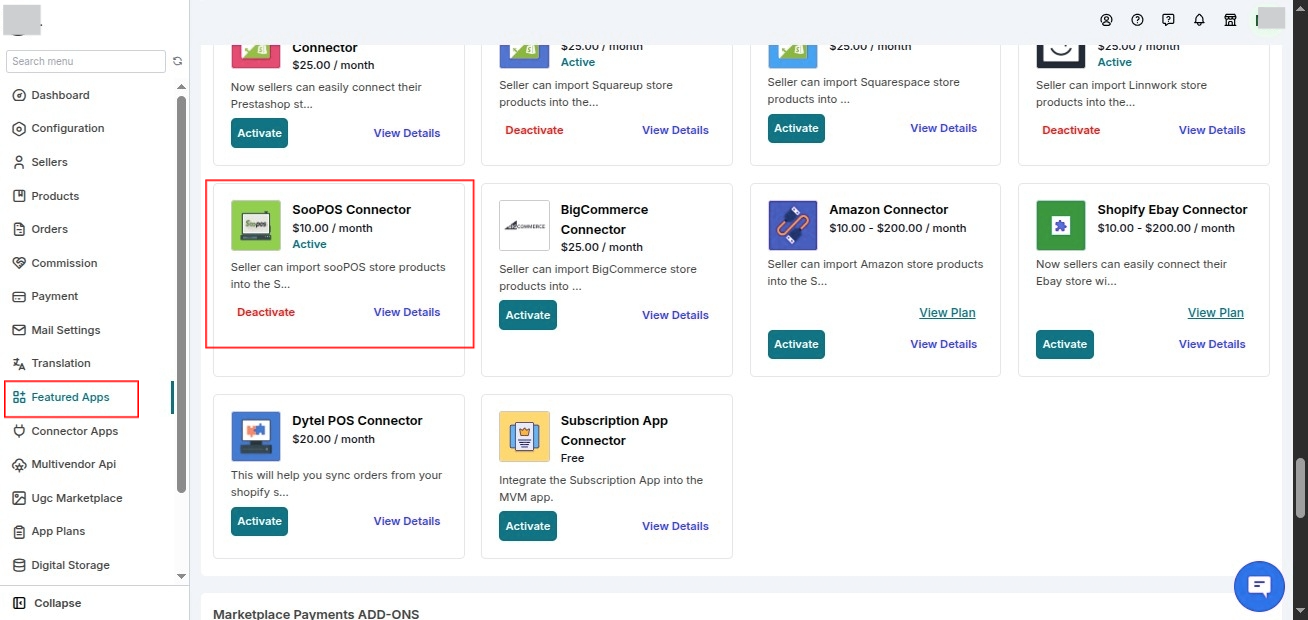Focus the Search menu field
This screenshot has height=620, width=1308.
86,61
